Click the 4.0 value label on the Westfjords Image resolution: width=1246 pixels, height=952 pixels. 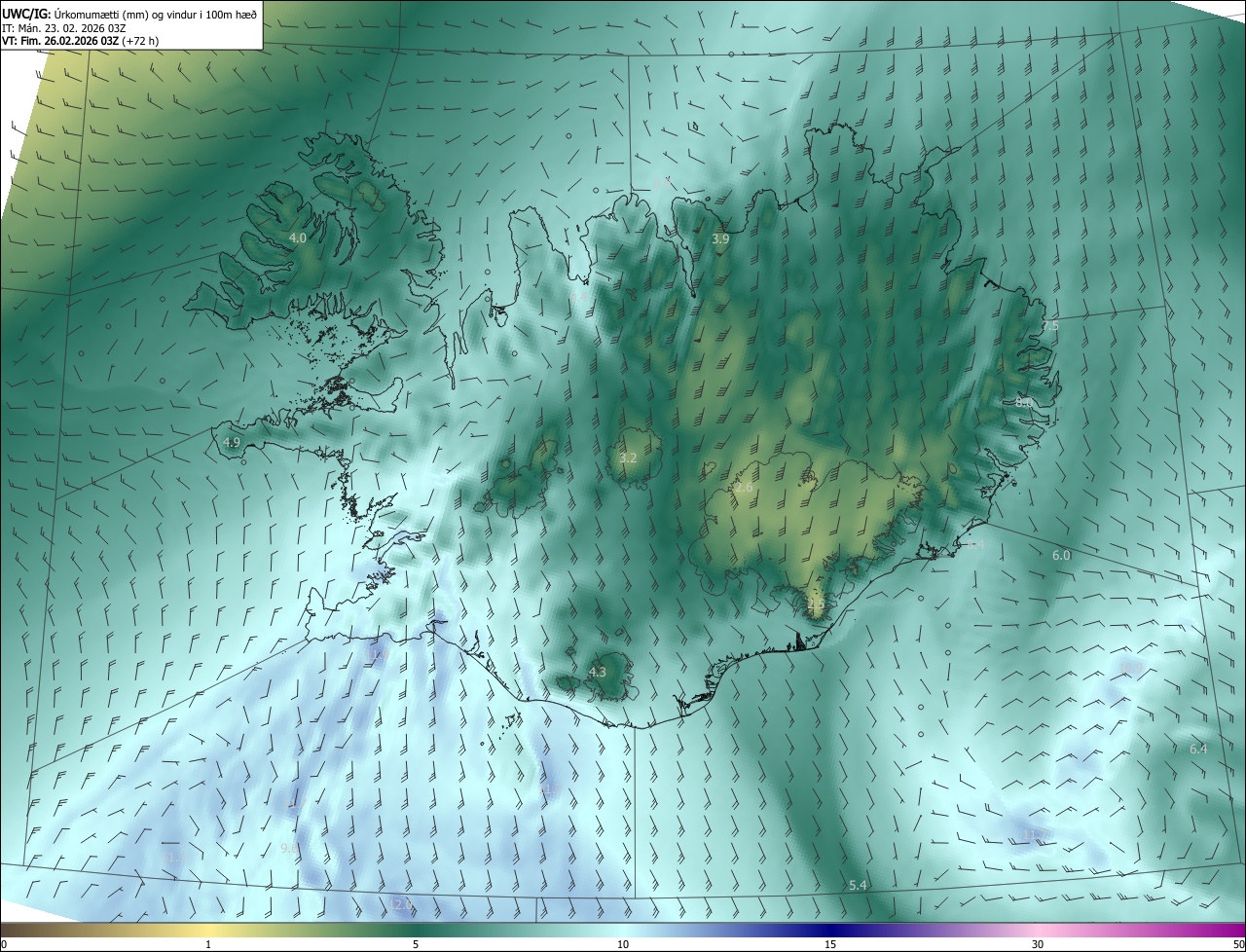(x=298, y=238)
